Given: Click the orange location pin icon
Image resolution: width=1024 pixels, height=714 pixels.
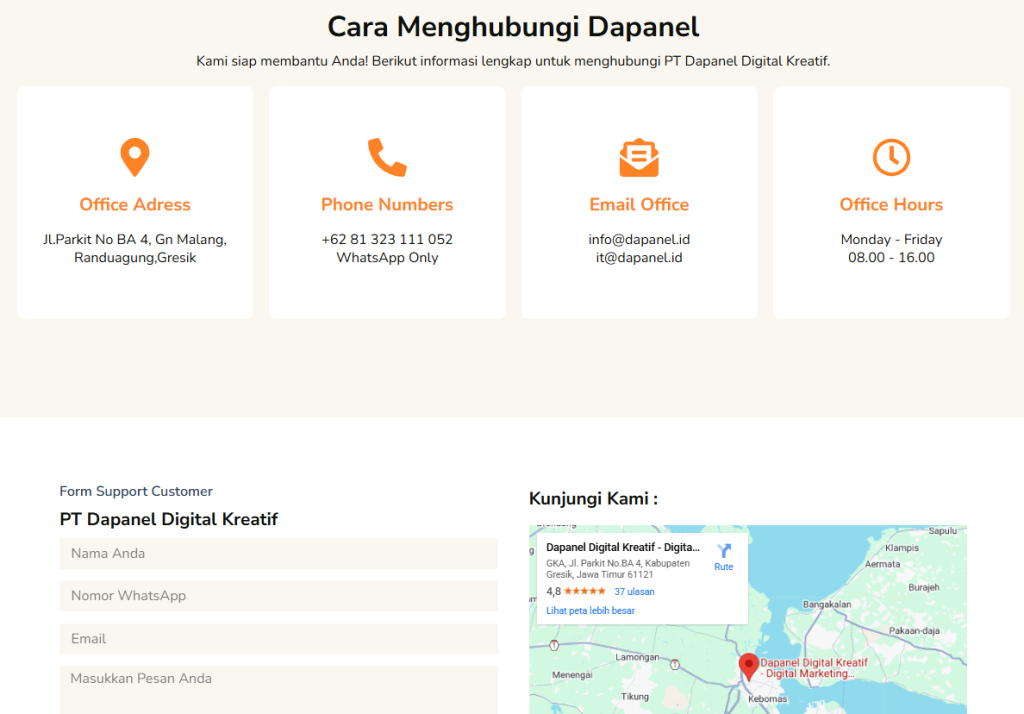Looking at the screenshot, I should coord(135,157).
